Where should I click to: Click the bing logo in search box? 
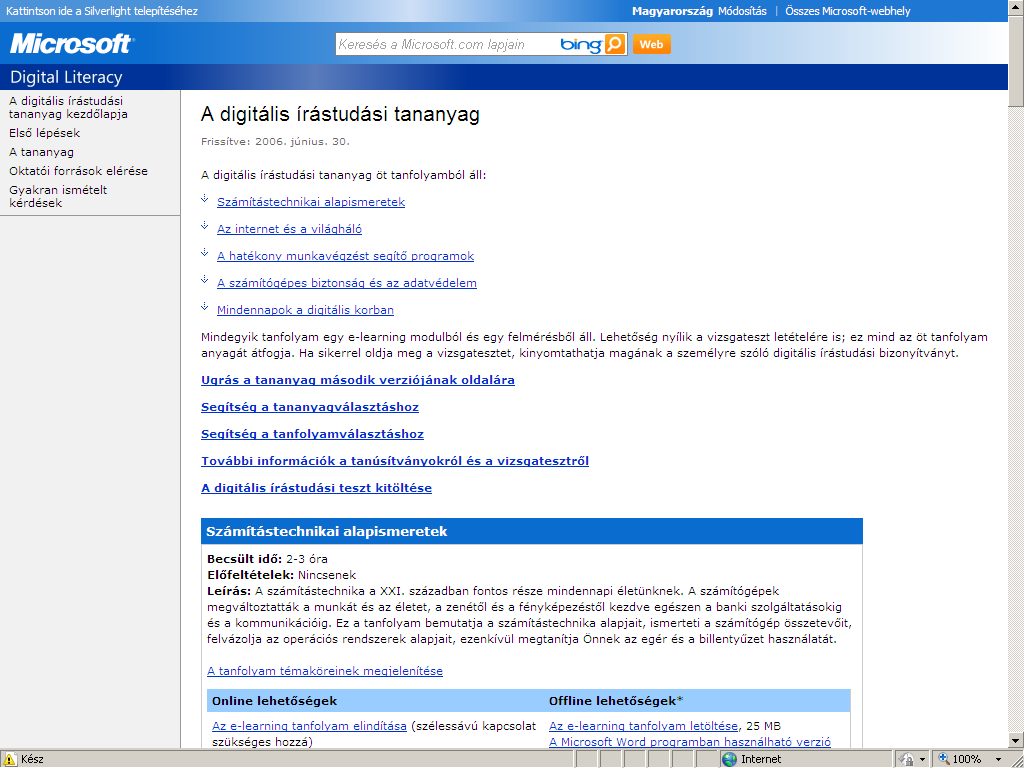pyautogui.click(x=580, y=44)
